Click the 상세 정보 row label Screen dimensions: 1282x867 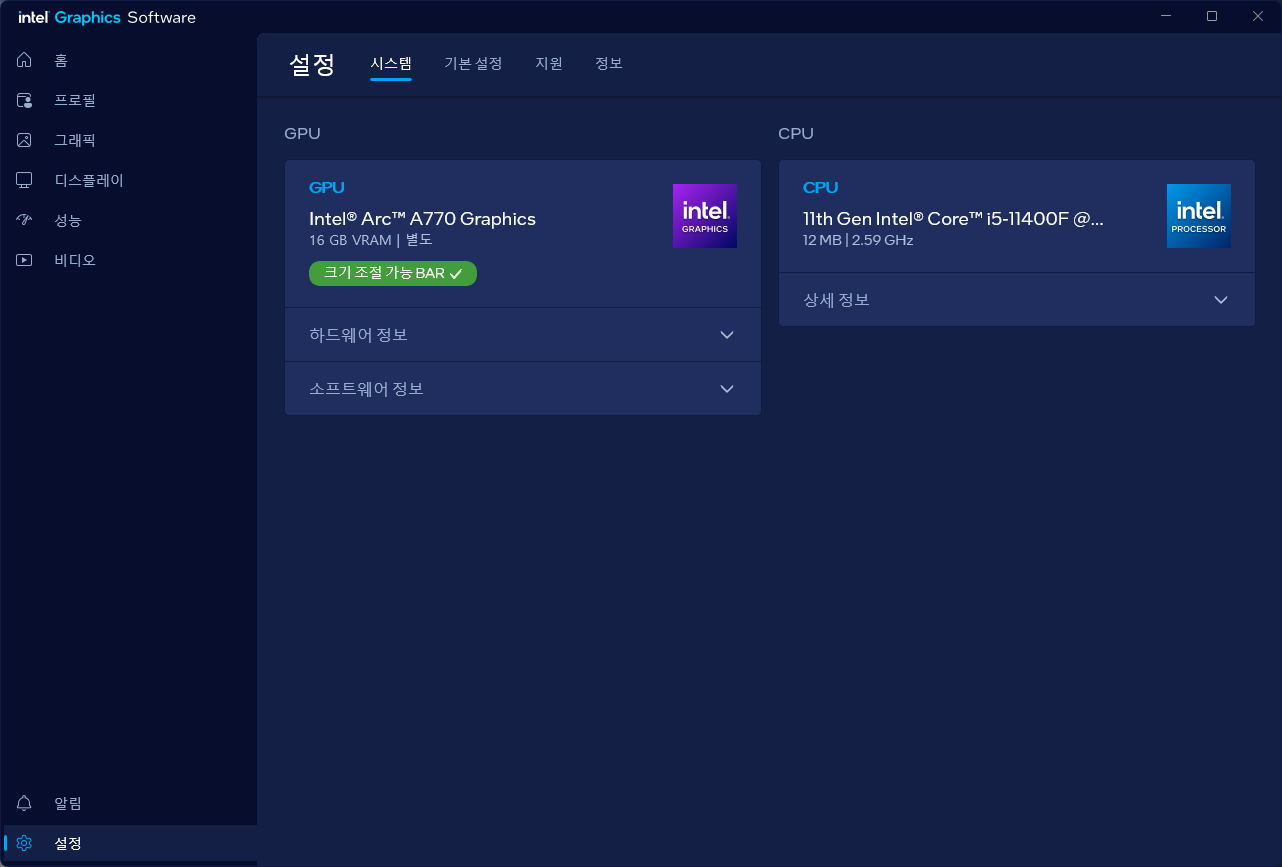[x=837, y=300]
